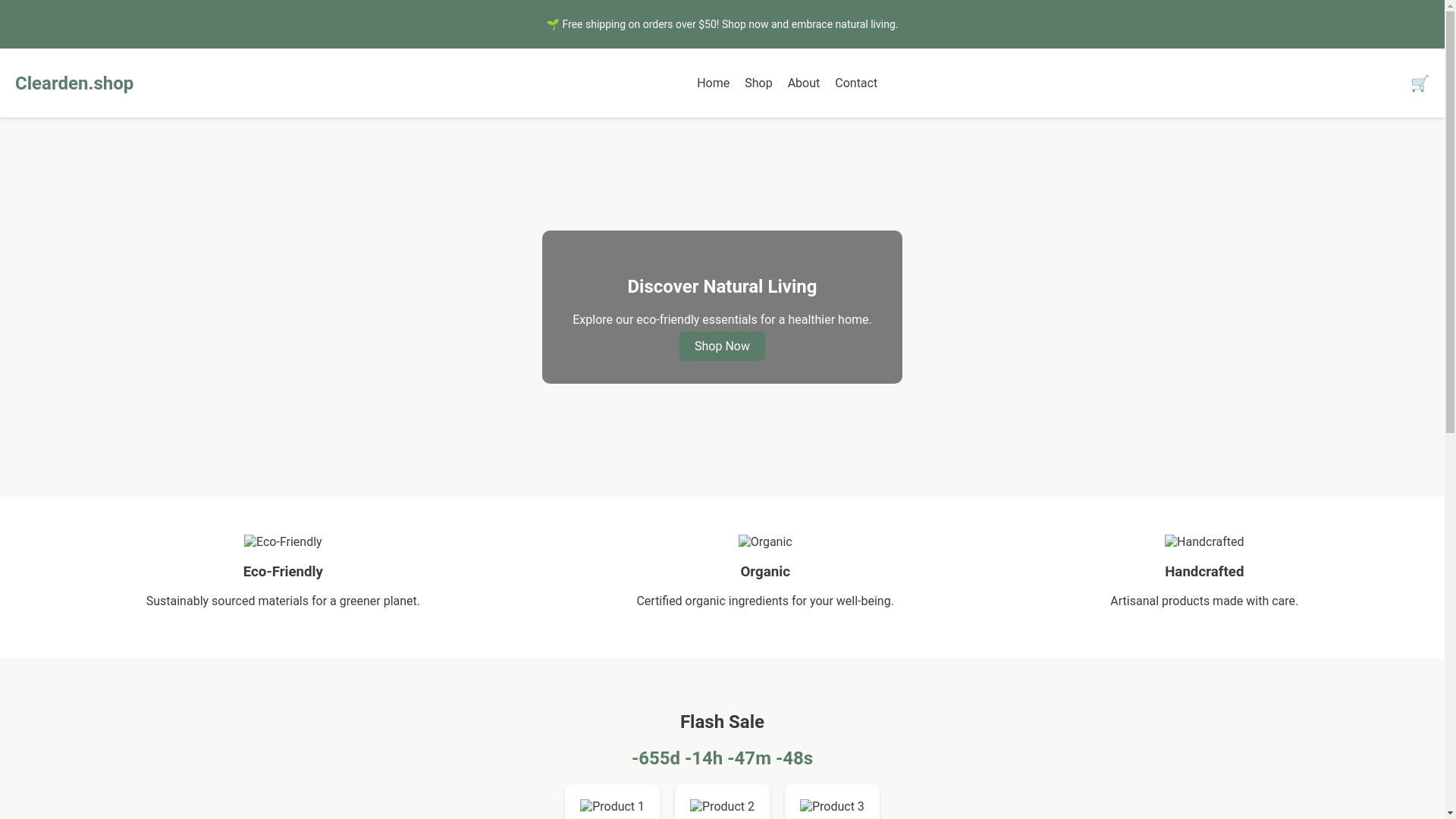This screenshot has width=1456, height=819.
Task: Go to the Home nav link
Action: 713,83
